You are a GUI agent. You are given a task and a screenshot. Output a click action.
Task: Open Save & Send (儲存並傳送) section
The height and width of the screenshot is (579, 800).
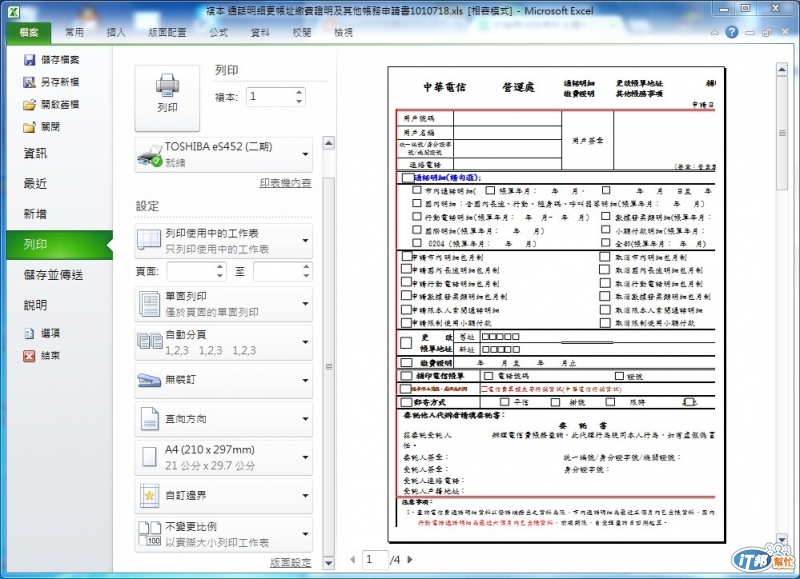coord(59,275)
